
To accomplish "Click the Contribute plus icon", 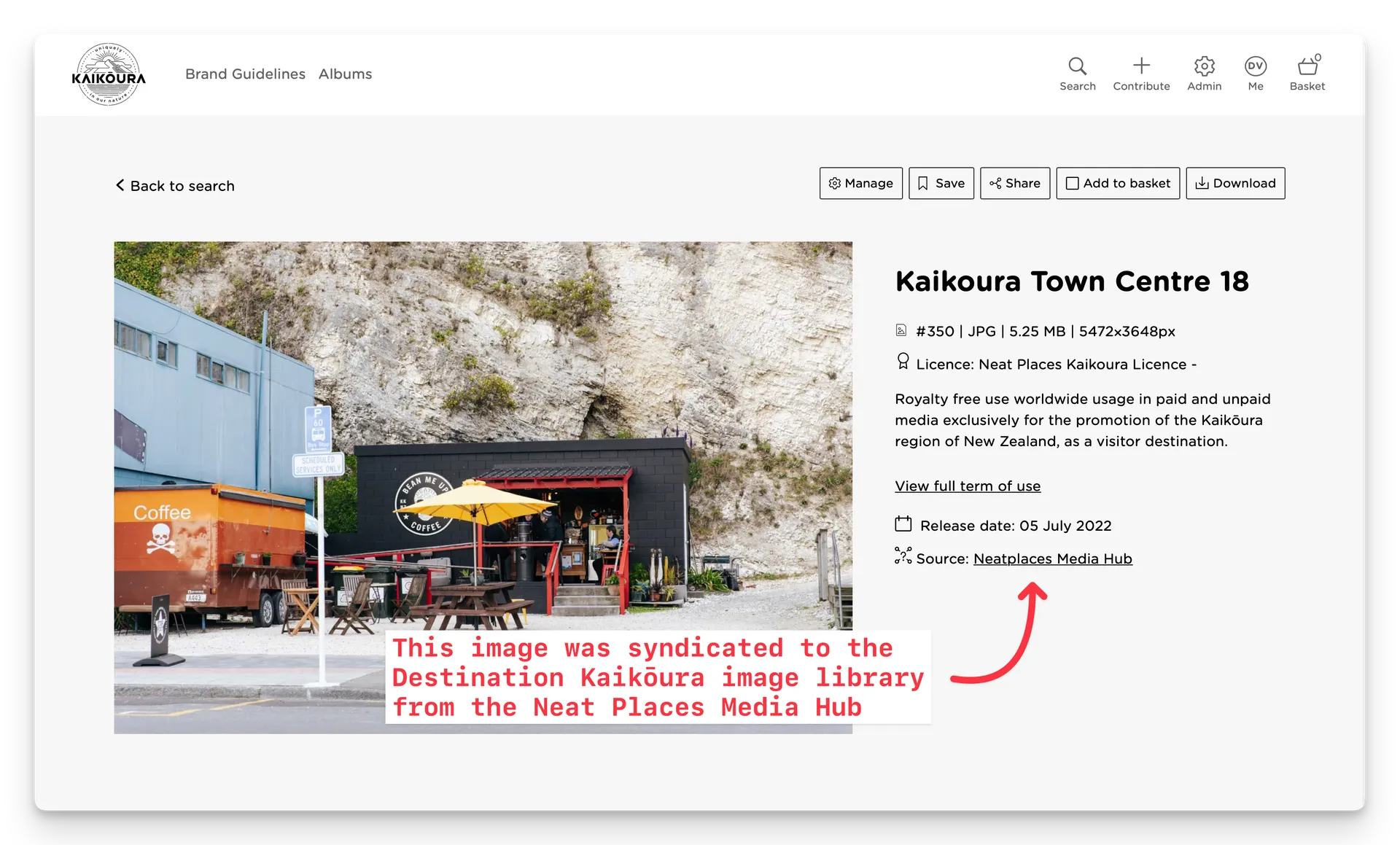I will coord(1141,66).
